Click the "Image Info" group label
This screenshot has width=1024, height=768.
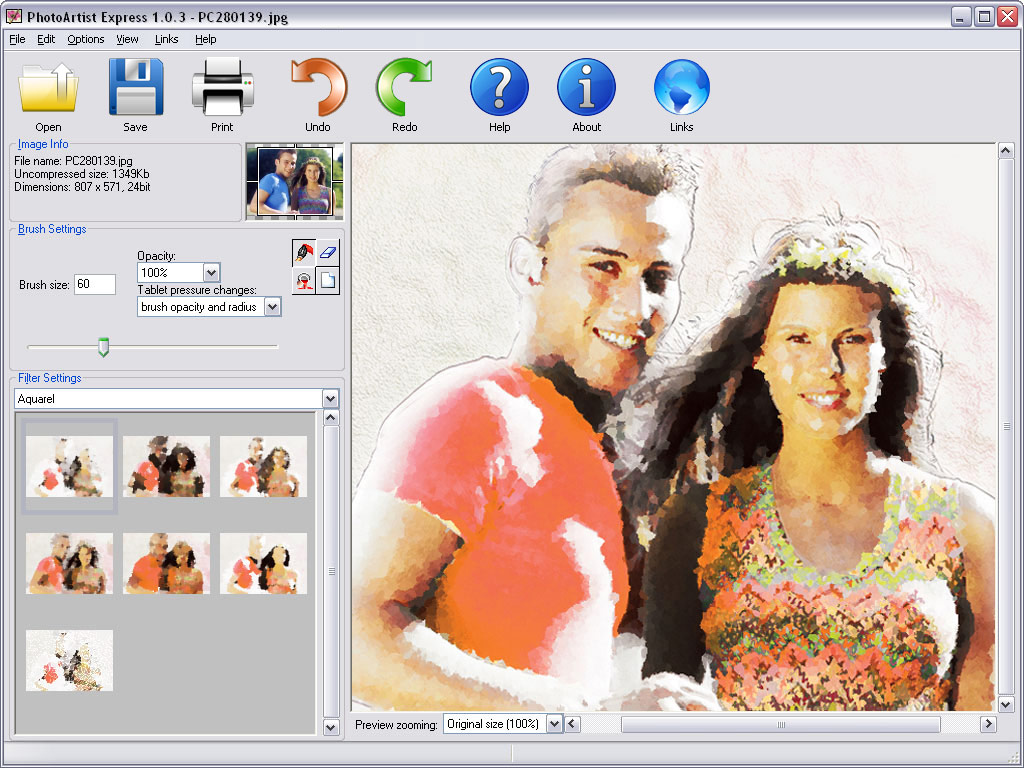pyautogui.click(x=43, y=144)
